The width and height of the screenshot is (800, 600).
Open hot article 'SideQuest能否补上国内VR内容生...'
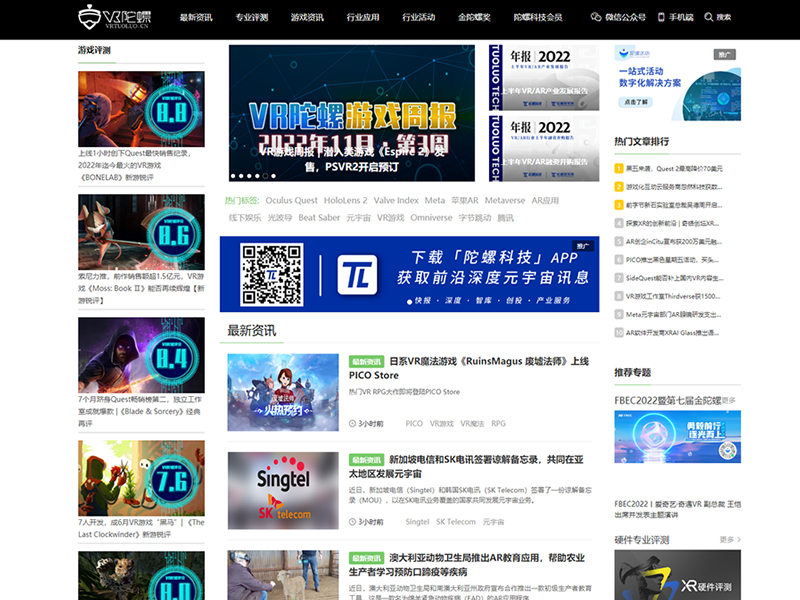coord(674,278)
